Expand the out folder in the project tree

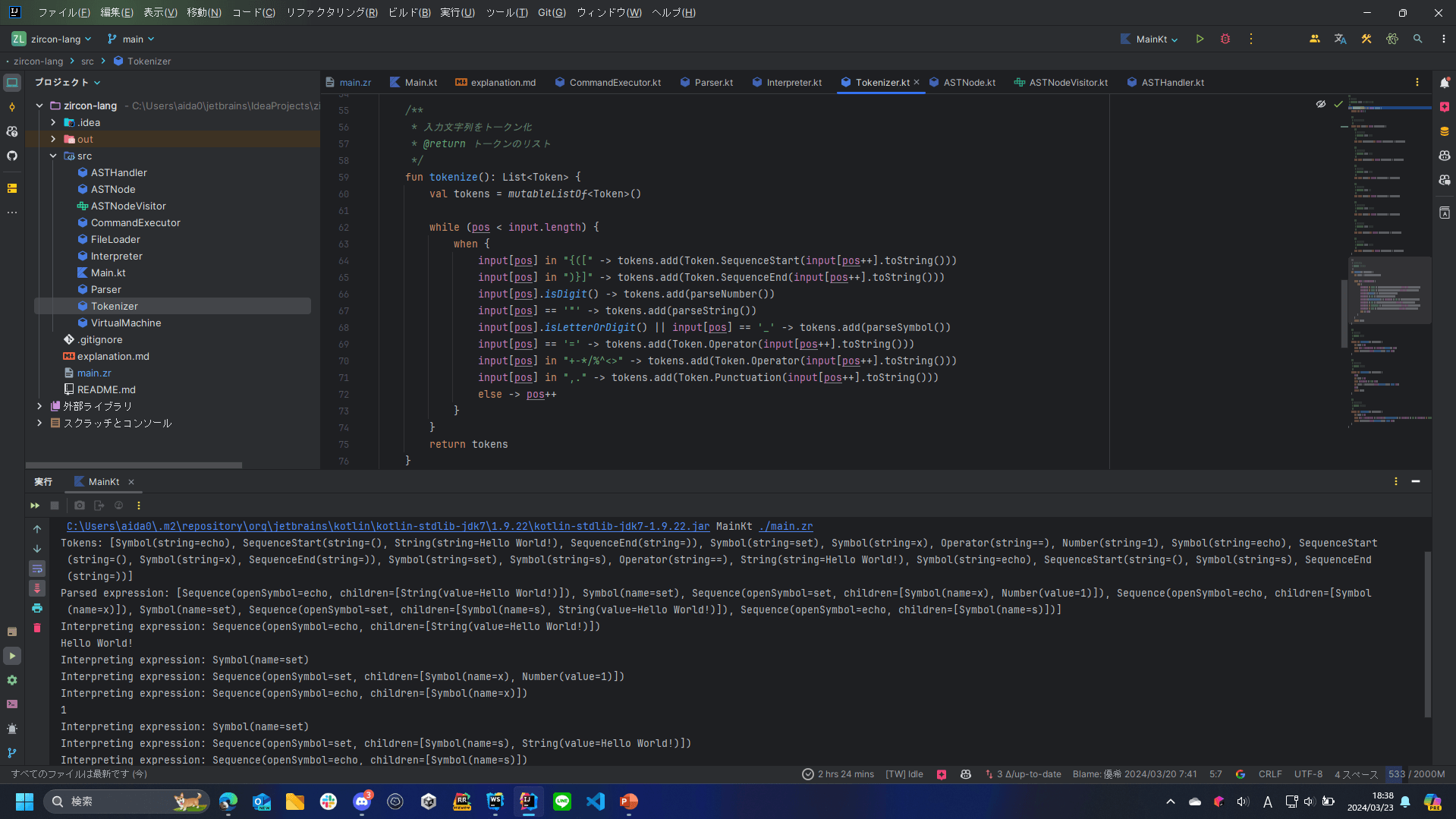(x=53, y=139)
